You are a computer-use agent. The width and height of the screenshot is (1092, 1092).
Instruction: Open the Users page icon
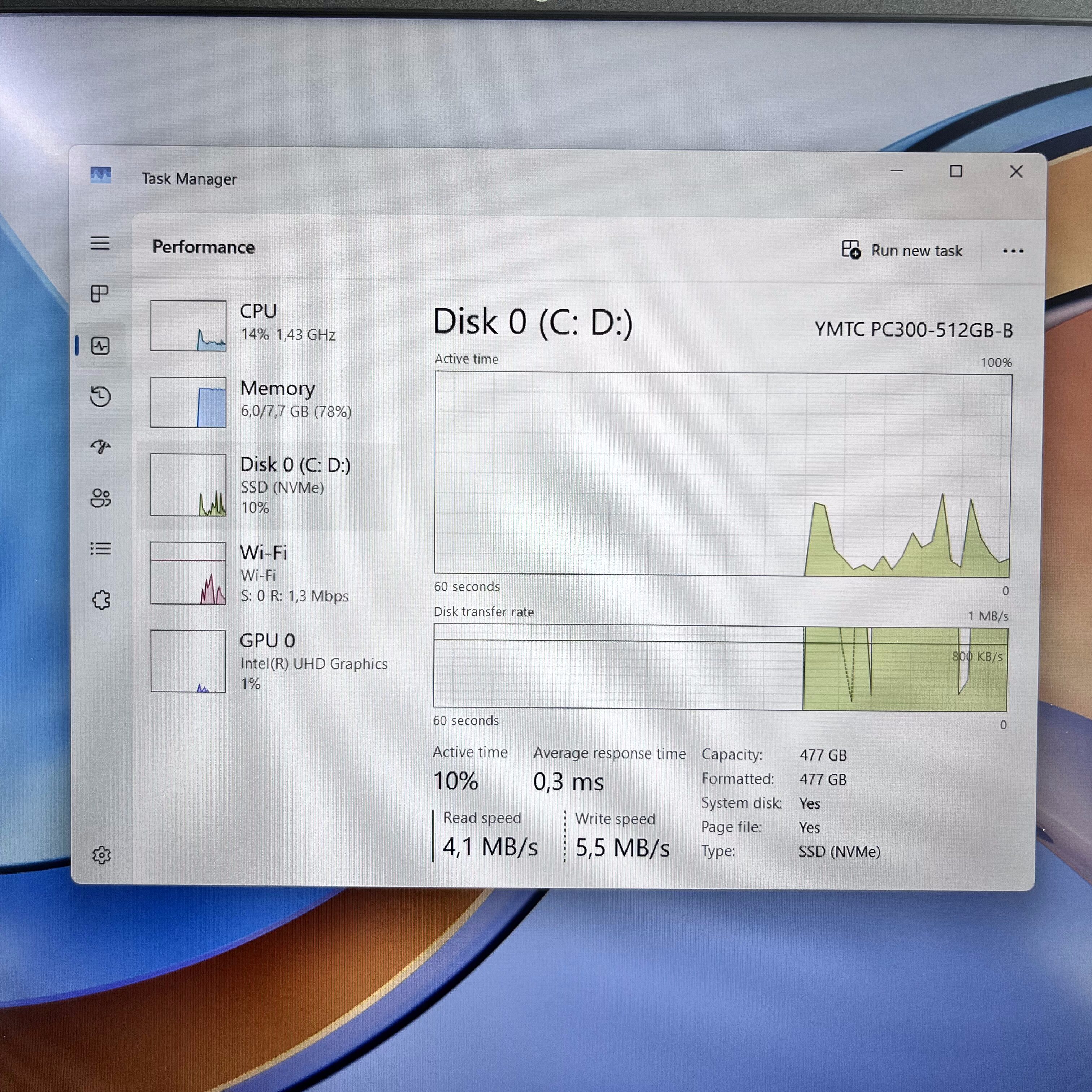click(x=101, y=498)
